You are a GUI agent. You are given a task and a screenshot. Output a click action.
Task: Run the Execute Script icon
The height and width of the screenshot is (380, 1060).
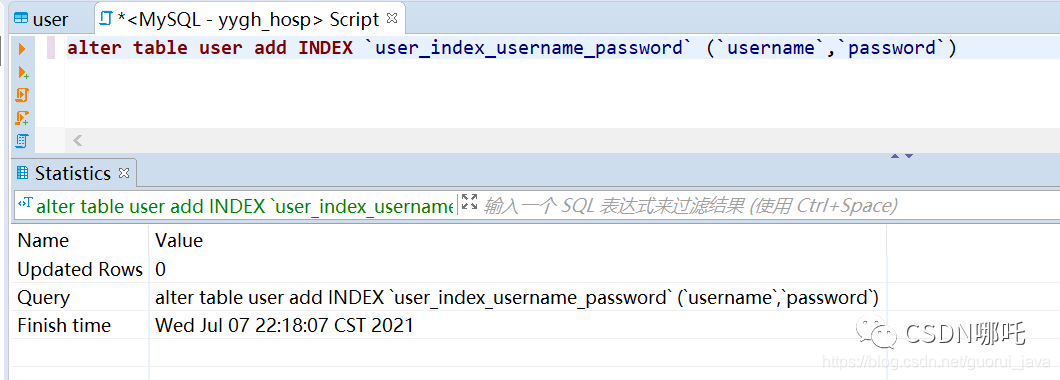pyautogui.click(x=22, y=95)
